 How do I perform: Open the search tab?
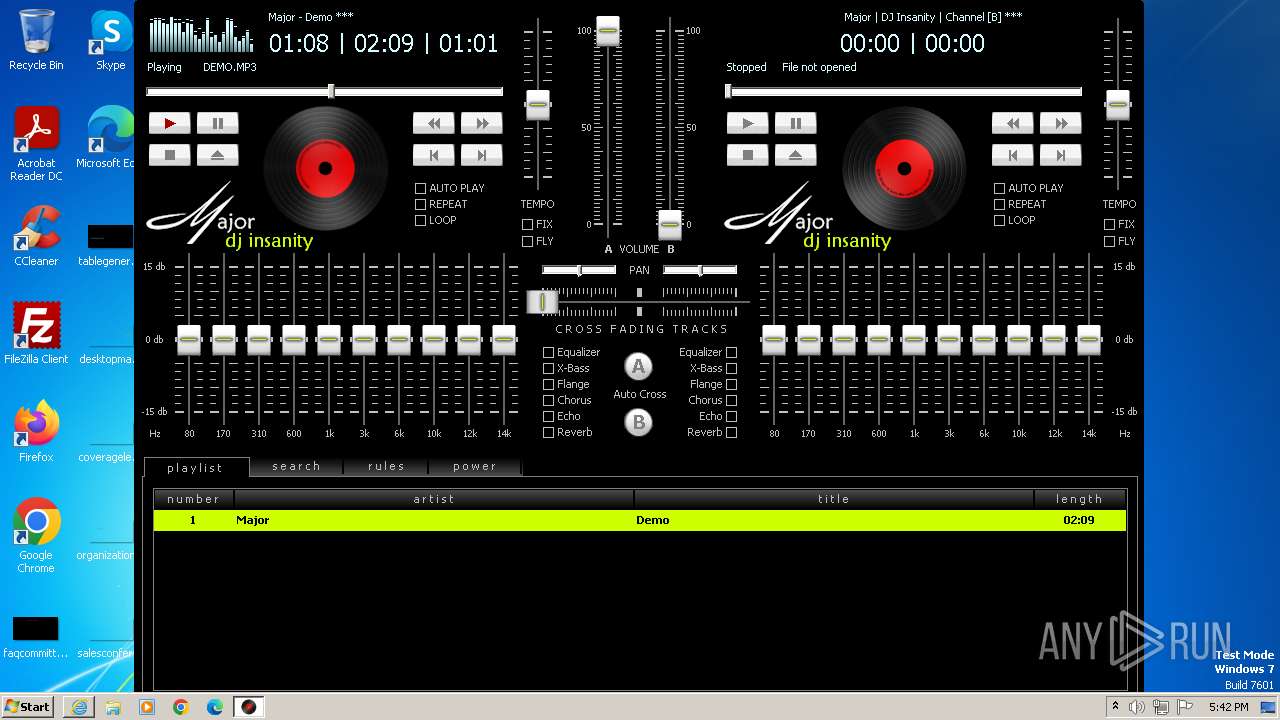click(296, 467)
